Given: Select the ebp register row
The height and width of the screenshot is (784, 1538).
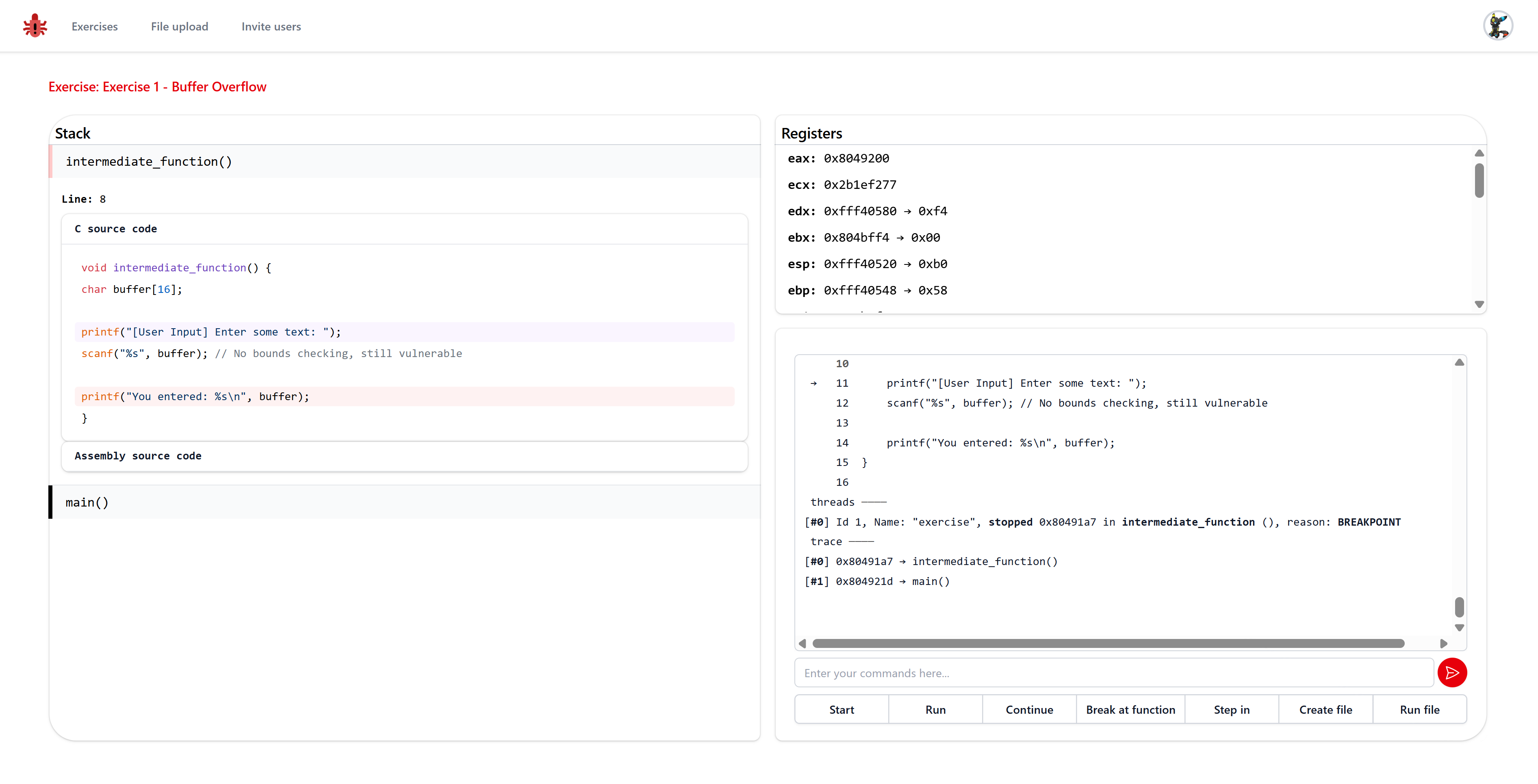Looking at the screenshot, I should pyautogui.click(x=867, y=290).
